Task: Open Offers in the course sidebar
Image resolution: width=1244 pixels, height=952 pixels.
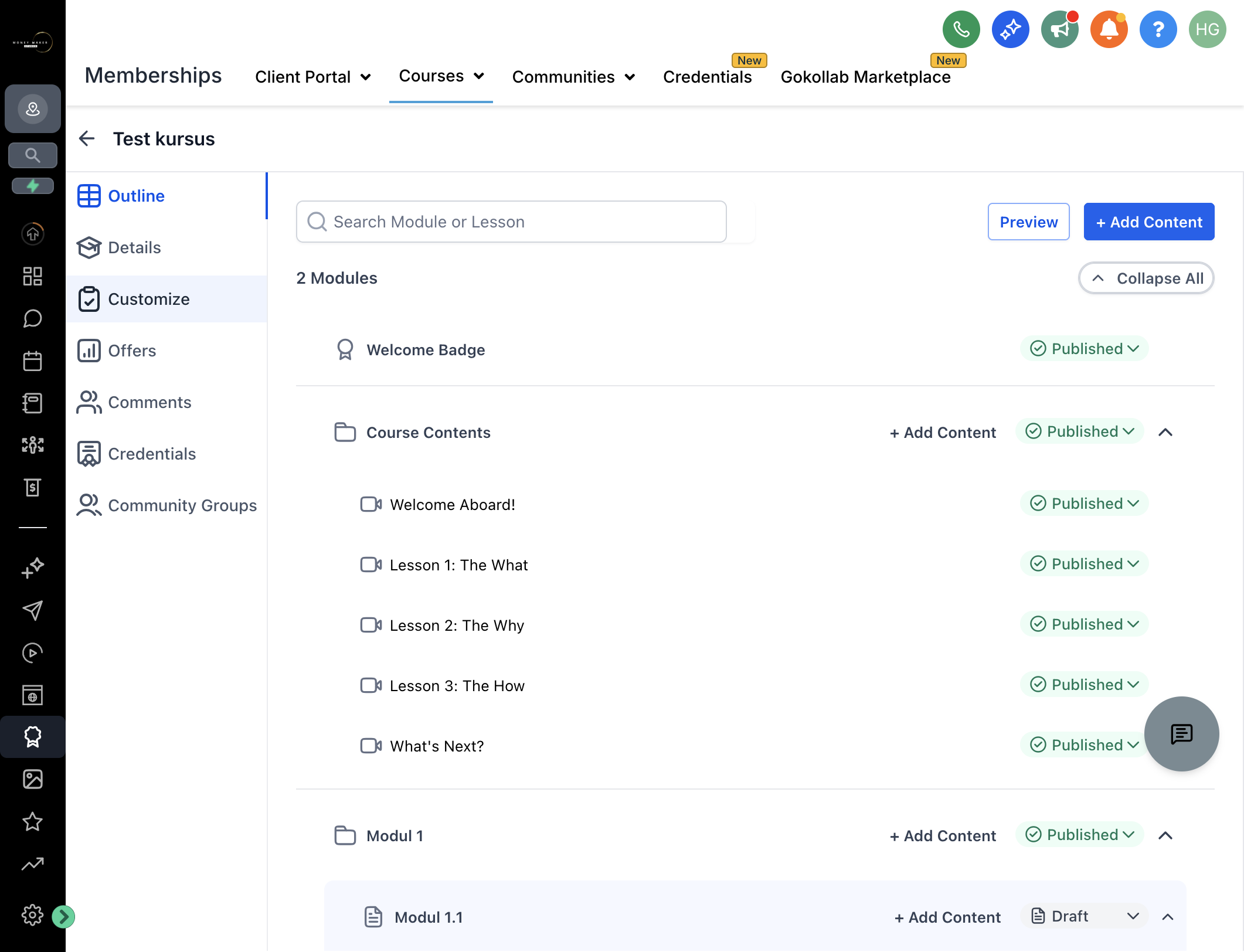Action: click(x=166, y=351)
